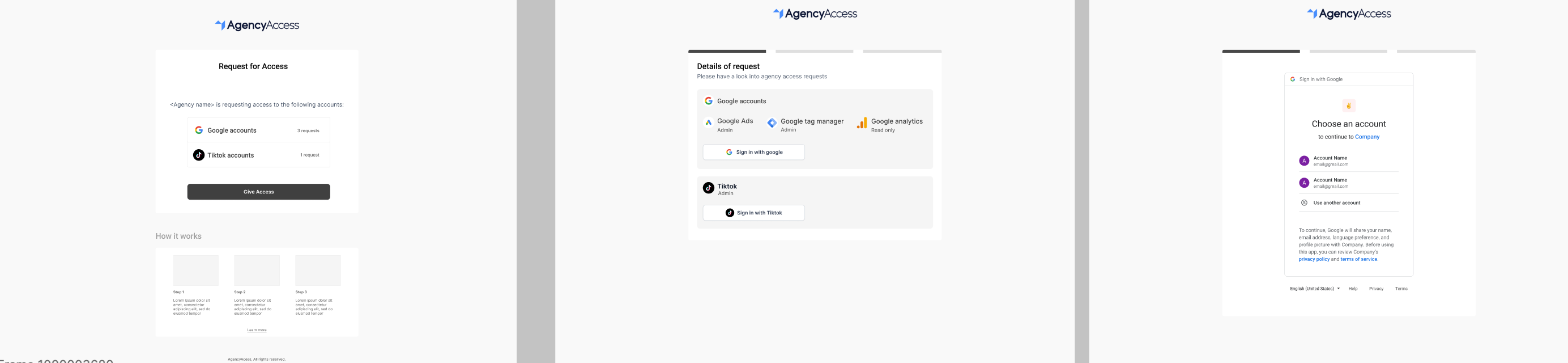
Task: Click the Google analytics icon
Action: (x=862, y=124)
